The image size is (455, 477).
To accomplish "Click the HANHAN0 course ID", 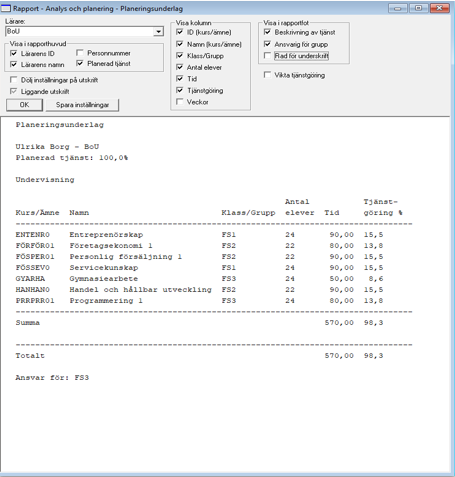I will click(32, 290).
